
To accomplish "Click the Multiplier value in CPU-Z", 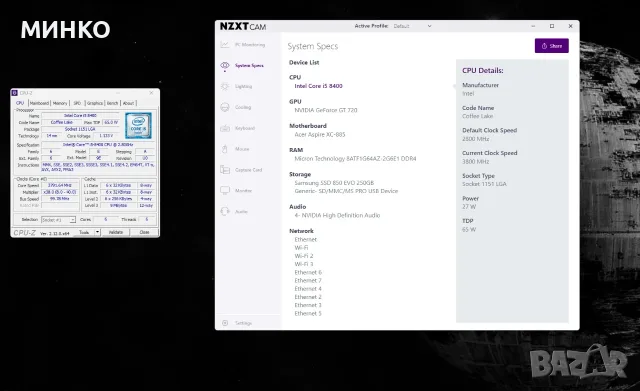I will 60,192.
